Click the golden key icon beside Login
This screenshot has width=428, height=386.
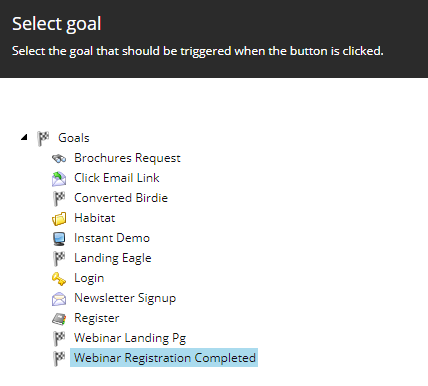pyautogui.click(x=59, y=279)
